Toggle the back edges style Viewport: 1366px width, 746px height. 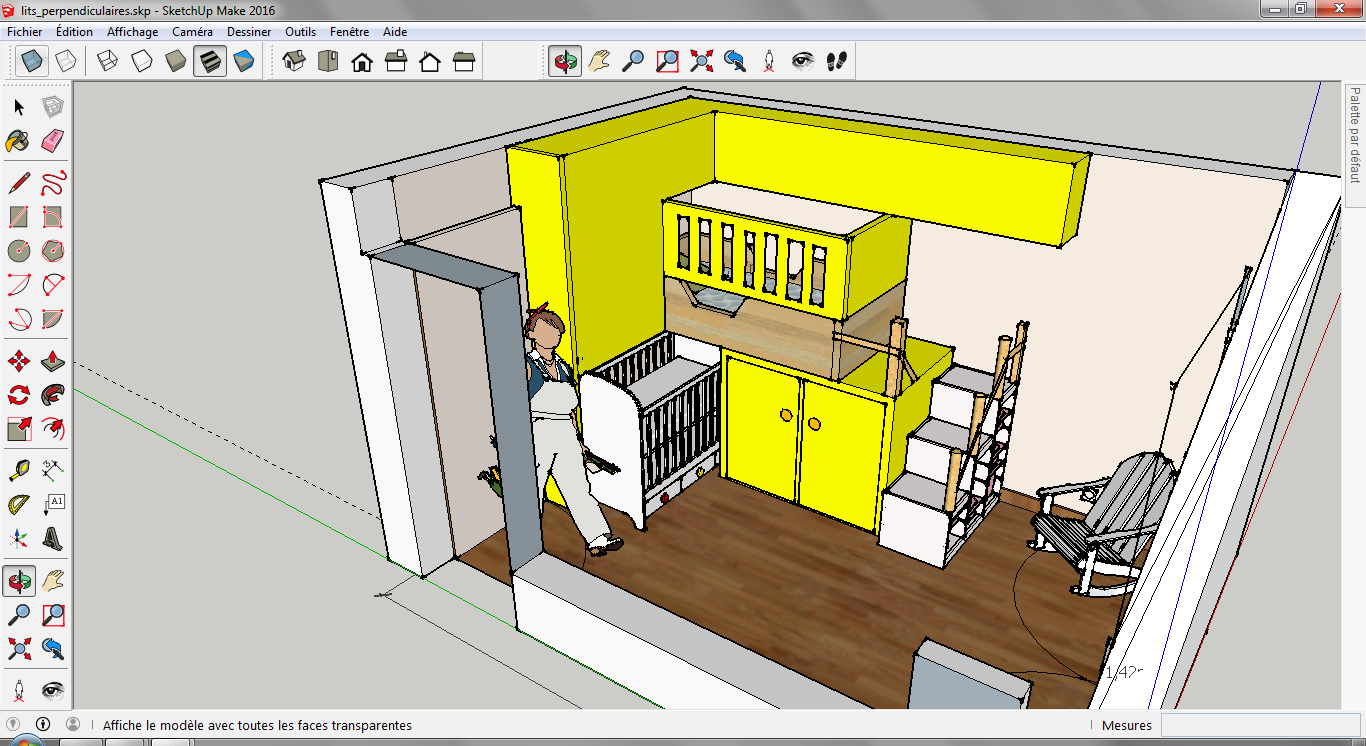click(65, 62)
